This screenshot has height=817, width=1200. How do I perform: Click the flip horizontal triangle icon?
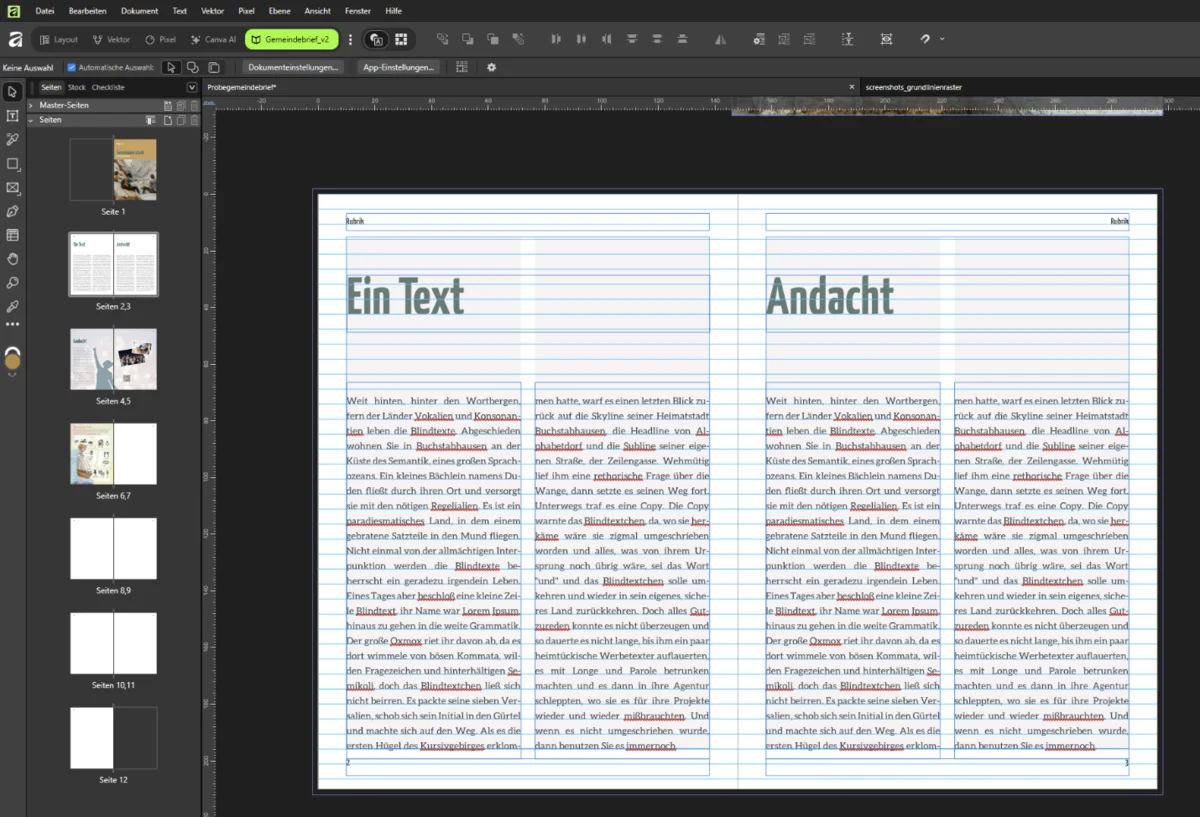click(720, 39)
